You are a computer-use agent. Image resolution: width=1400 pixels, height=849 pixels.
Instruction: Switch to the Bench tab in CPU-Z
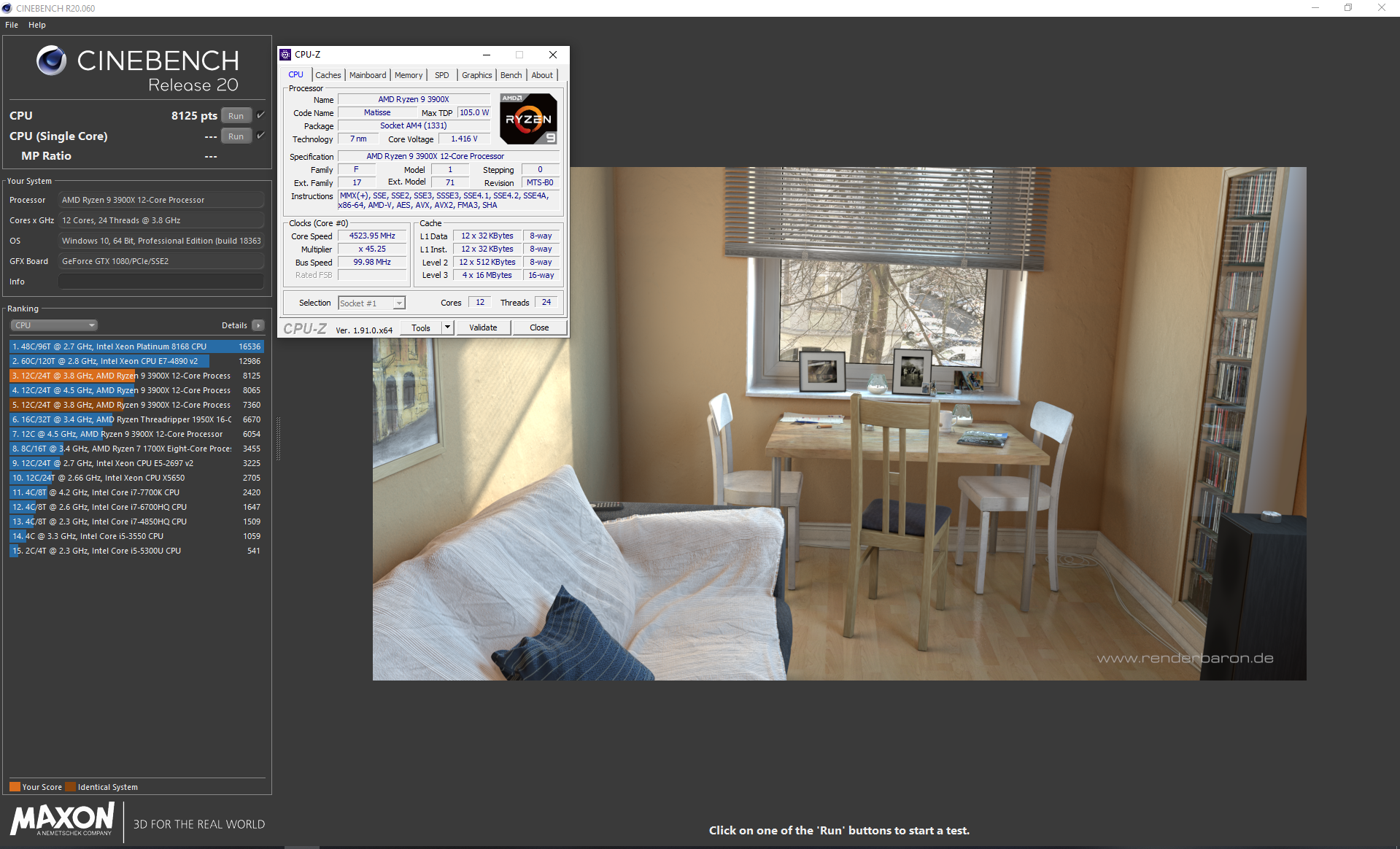point(511,75)
